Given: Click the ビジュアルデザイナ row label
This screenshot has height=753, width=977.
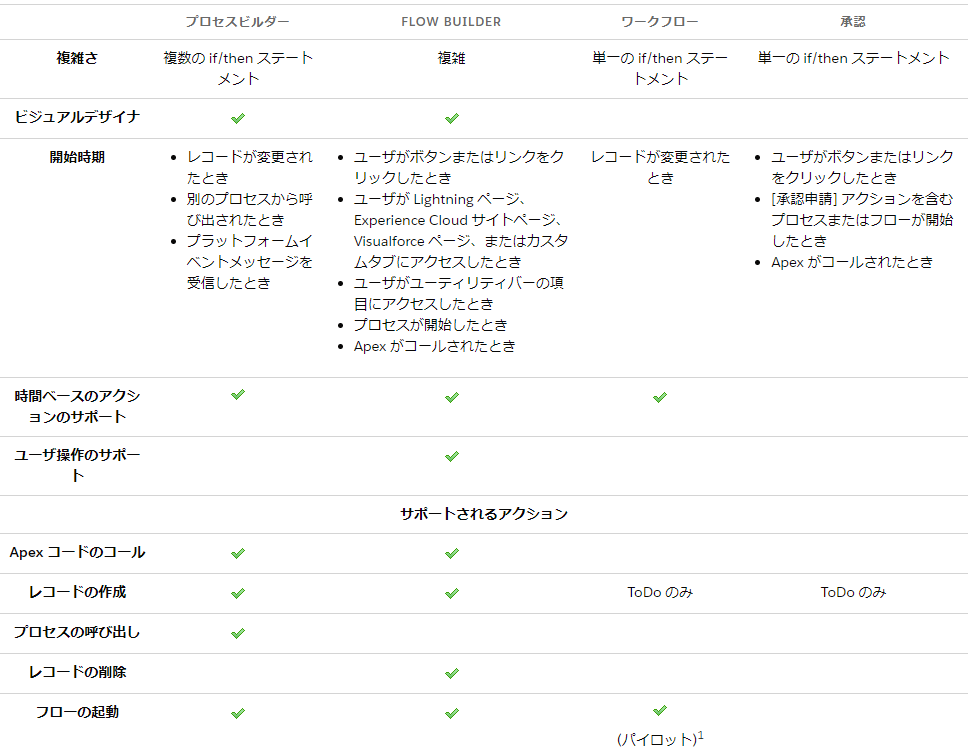Looking at the screenshot, I should 77,117.
